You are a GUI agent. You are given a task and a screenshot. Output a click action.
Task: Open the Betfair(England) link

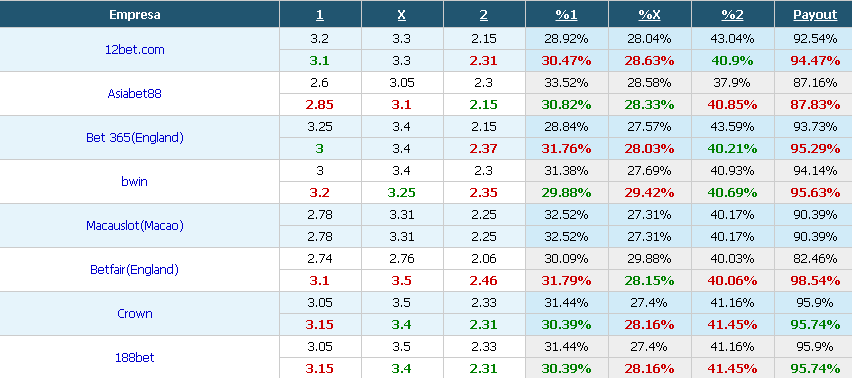[x=134, y=269]
